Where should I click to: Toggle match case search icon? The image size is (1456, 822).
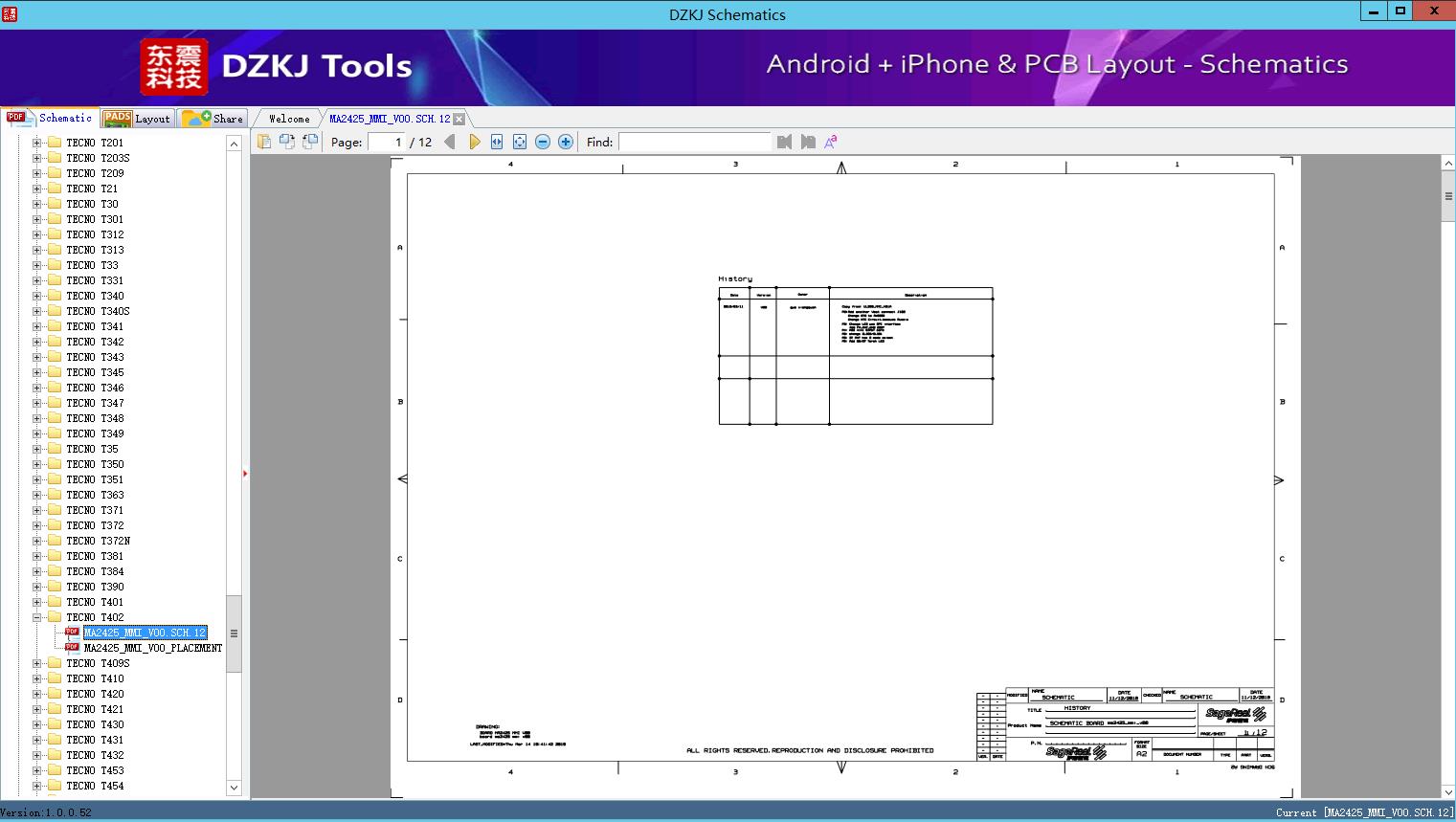[831, 142]
